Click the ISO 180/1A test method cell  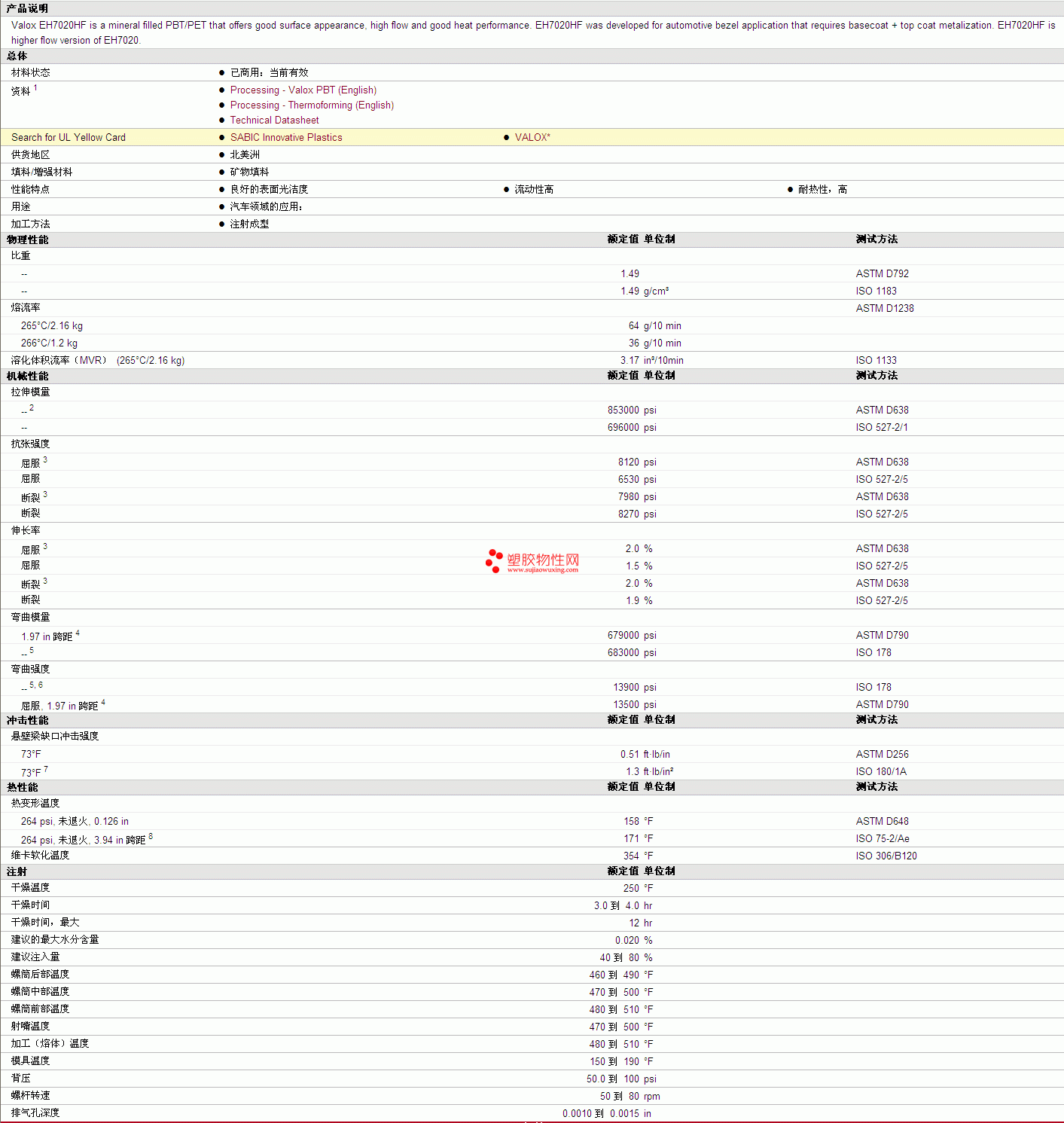(881, 771)
